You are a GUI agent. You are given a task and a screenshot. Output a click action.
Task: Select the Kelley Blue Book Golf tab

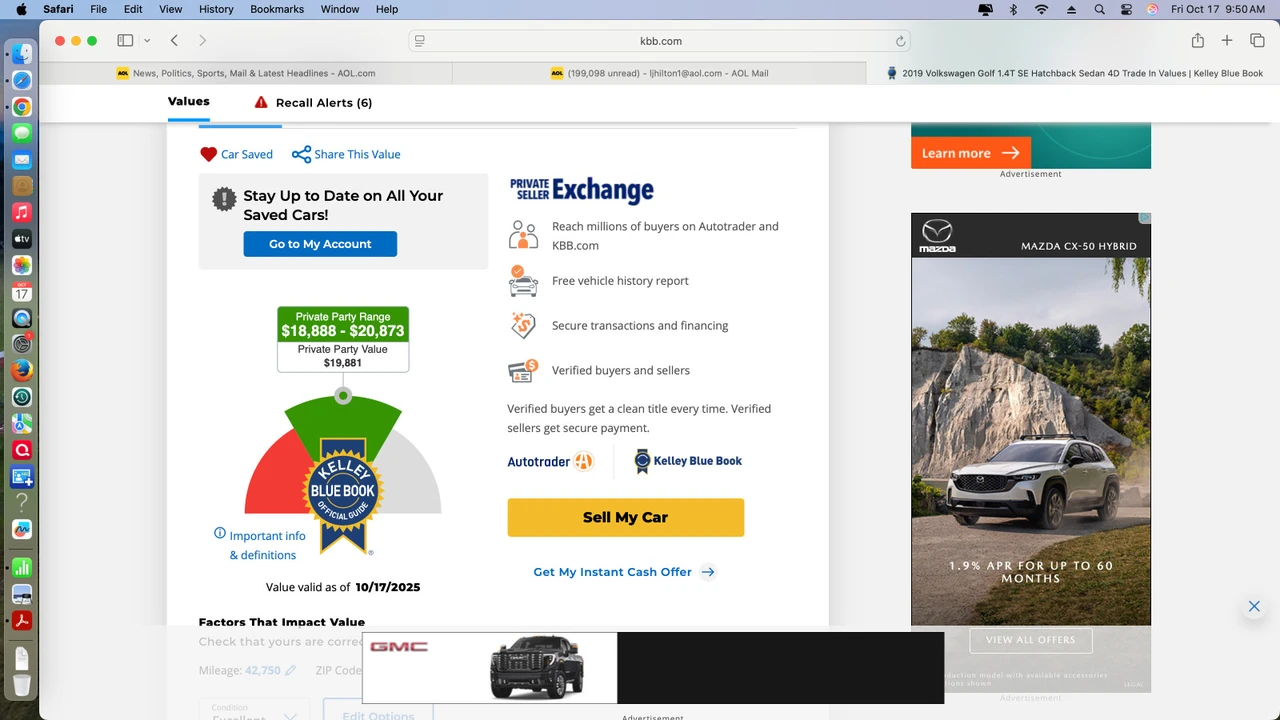coord(1073,73)
